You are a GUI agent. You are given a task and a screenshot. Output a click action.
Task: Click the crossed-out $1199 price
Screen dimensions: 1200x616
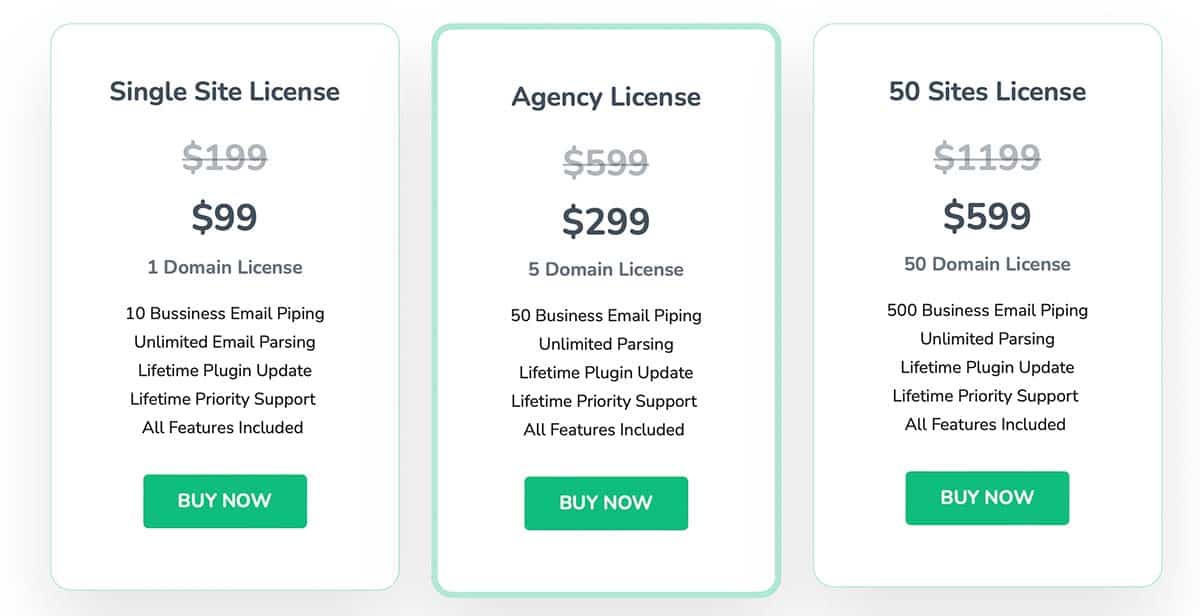click(987, 157)
